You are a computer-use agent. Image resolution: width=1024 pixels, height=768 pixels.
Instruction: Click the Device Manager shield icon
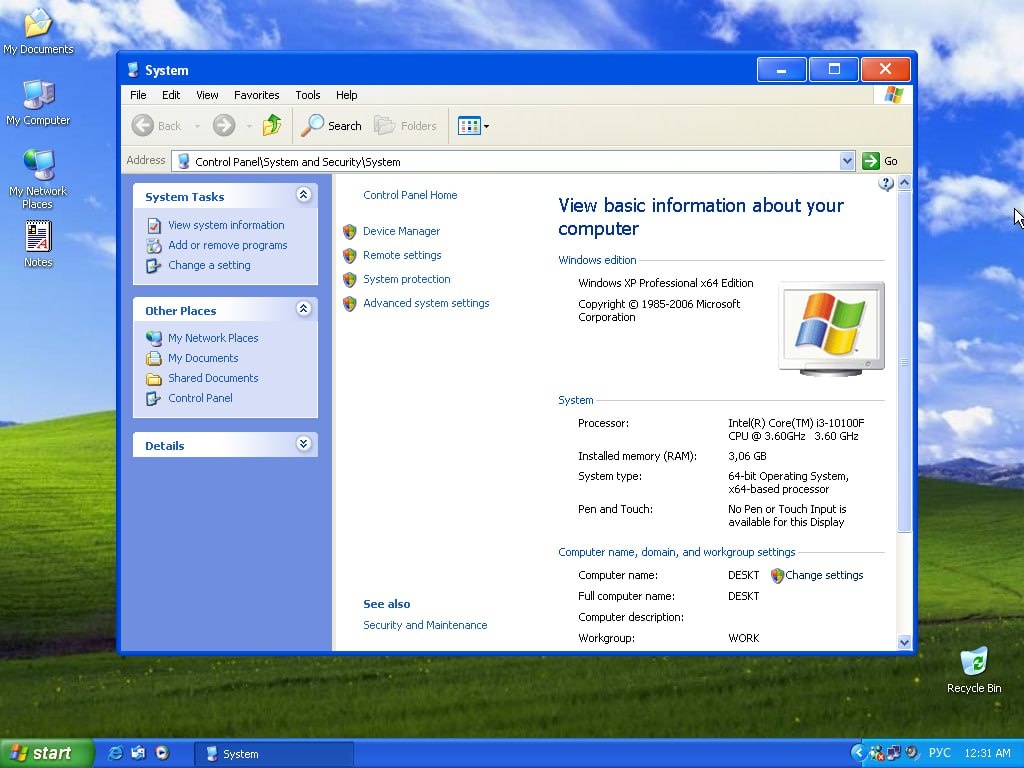(x=350, y=231)
